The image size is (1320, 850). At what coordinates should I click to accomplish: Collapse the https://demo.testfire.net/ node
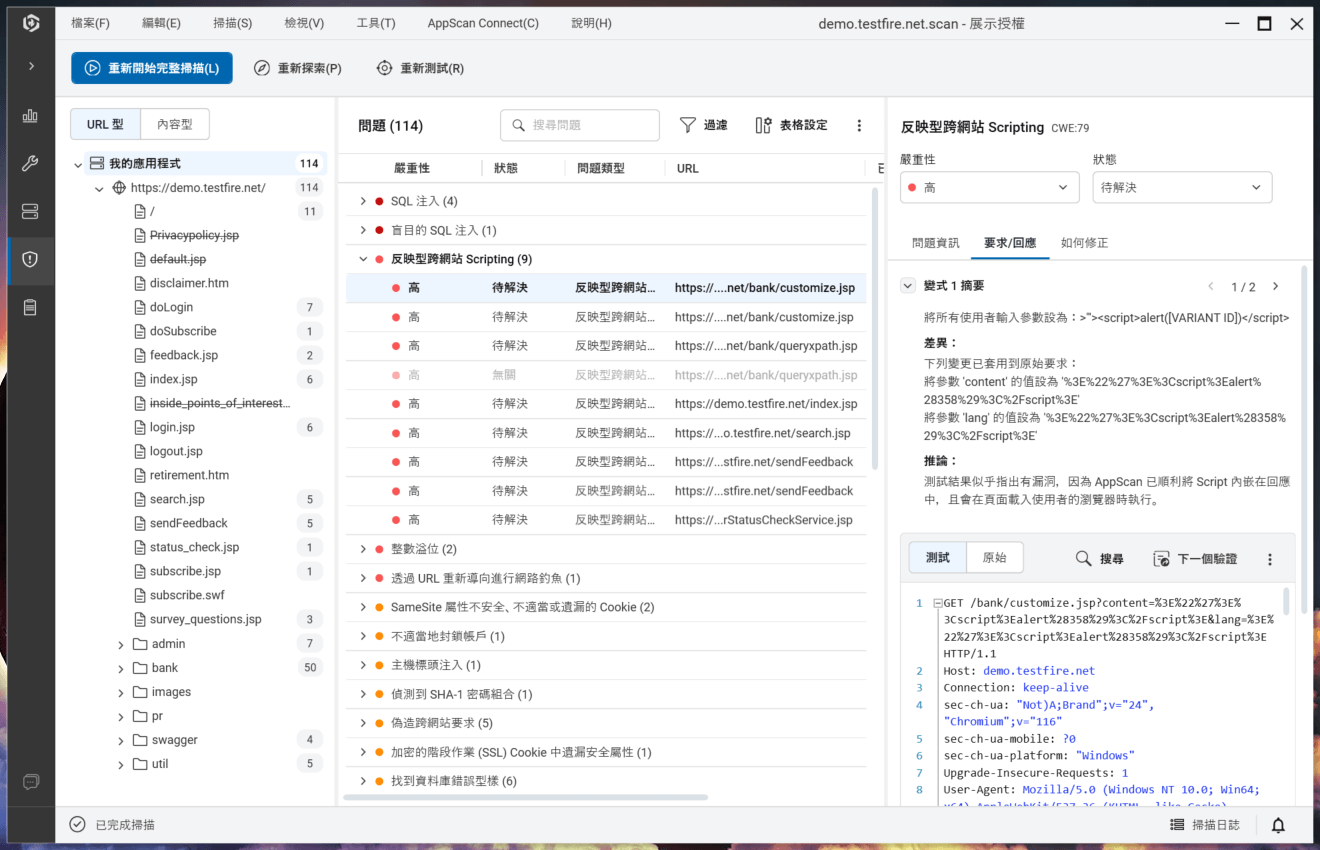click(99, 188)
